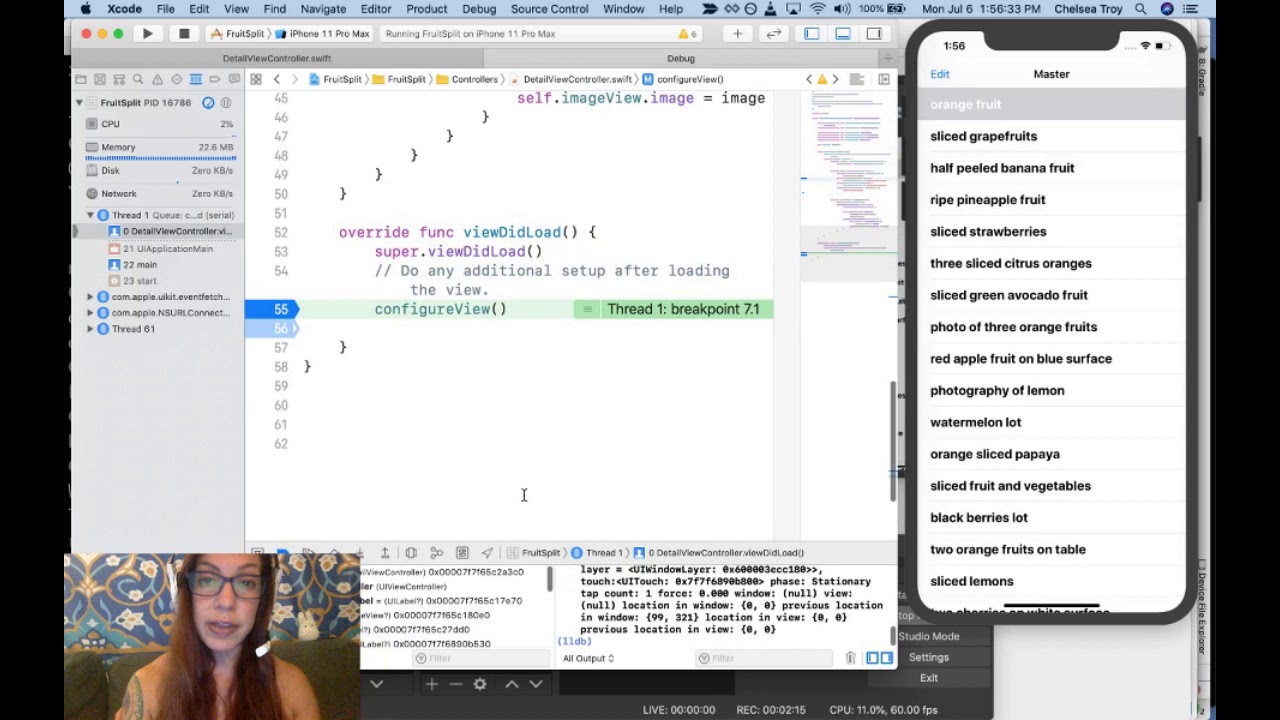Open the FruitSplit scheme selector
Viewport: 1280px width, 720px height.
[x=238, y=34]
